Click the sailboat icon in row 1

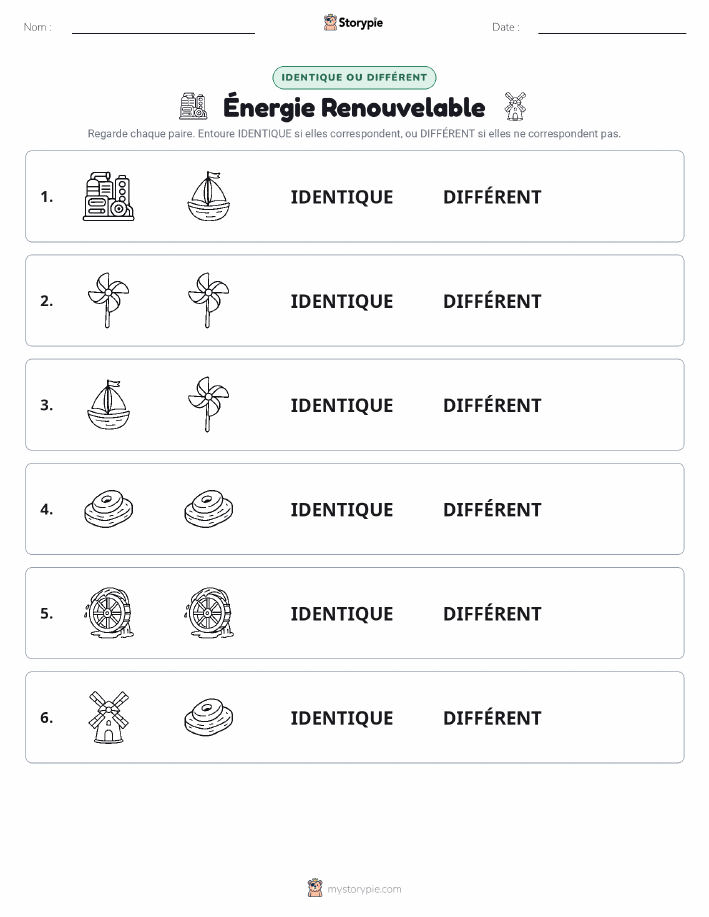(x=208, y=196)
